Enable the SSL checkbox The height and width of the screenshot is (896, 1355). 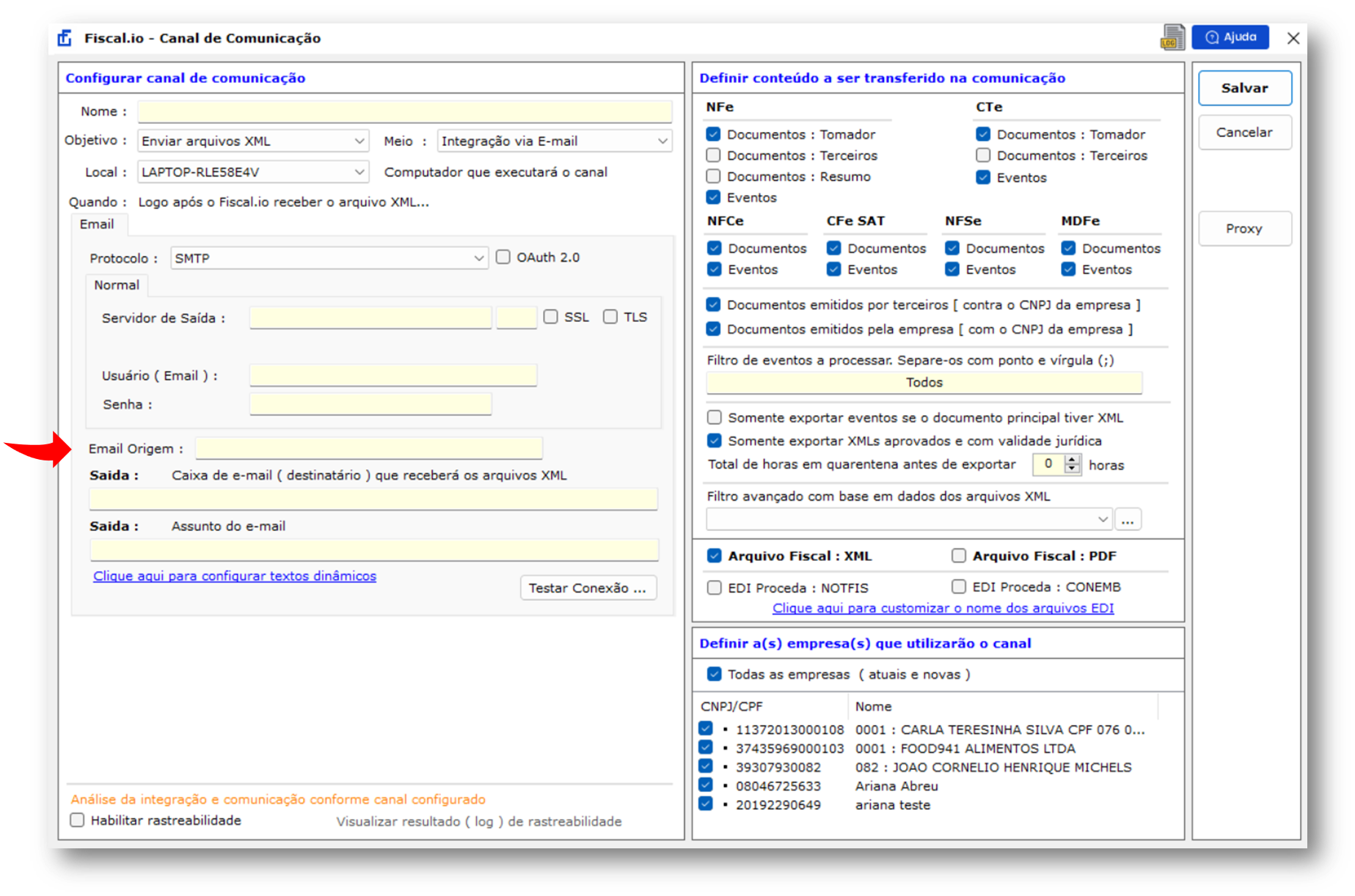551,317
